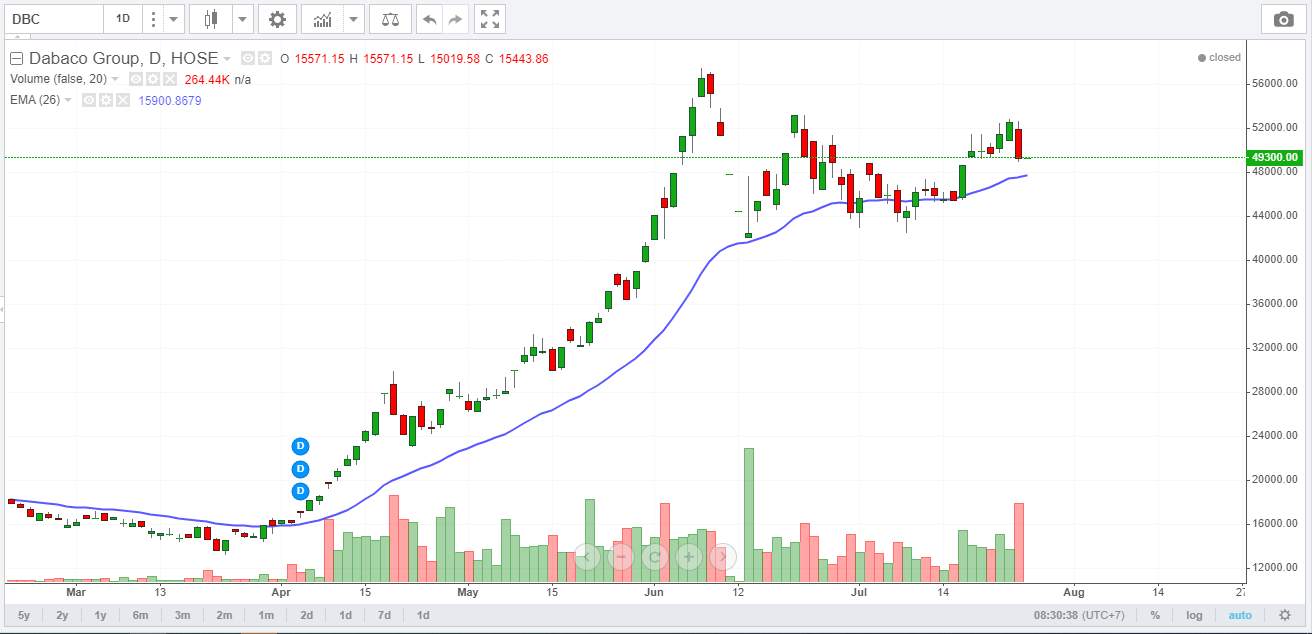The height and width of the screenshot is (634, 1312).
Task: Click the scroll-right chart navigation button
Action: pos(723,556)
